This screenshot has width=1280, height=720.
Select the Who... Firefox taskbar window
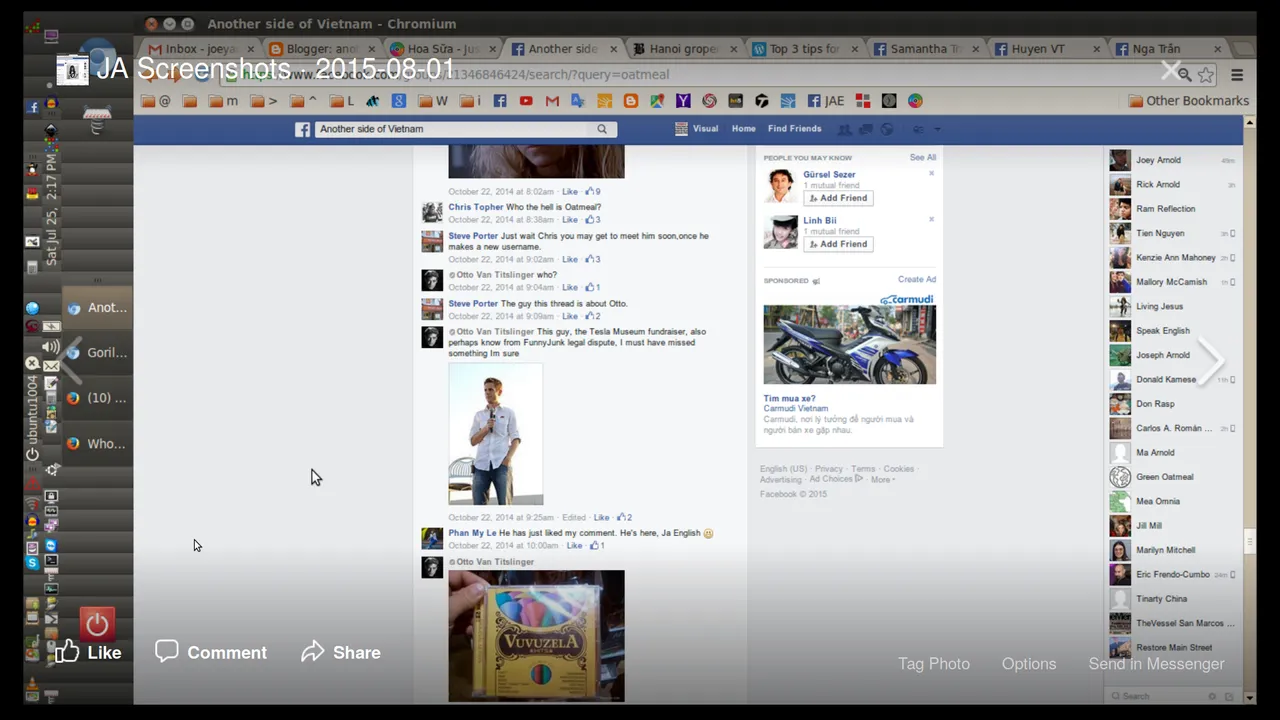(97, 443)
